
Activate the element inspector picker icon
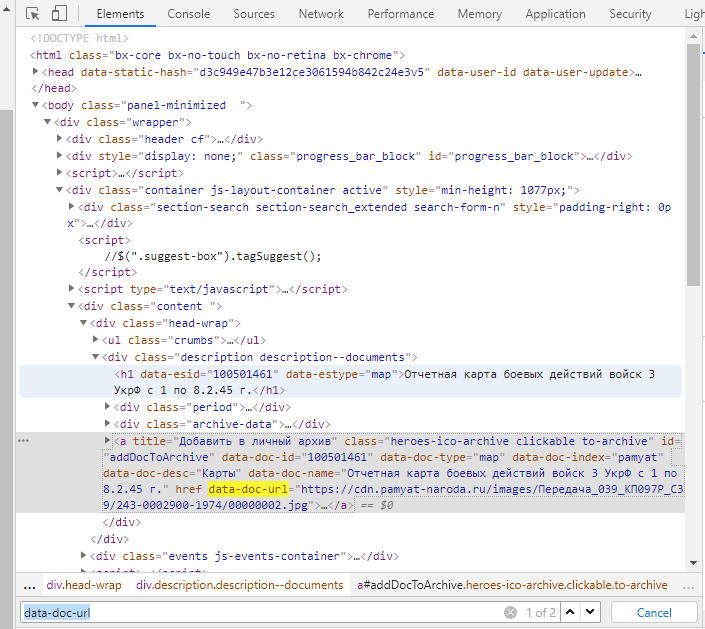(32, 13)
